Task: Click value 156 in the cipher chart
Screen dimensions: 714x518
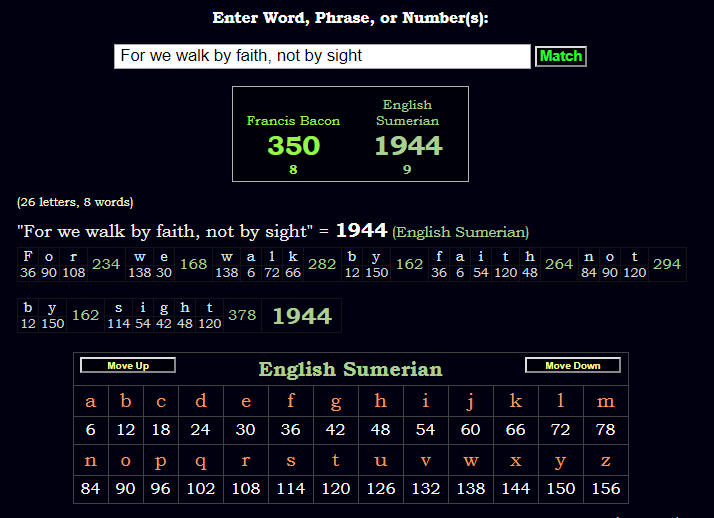Action: point(605,489)
